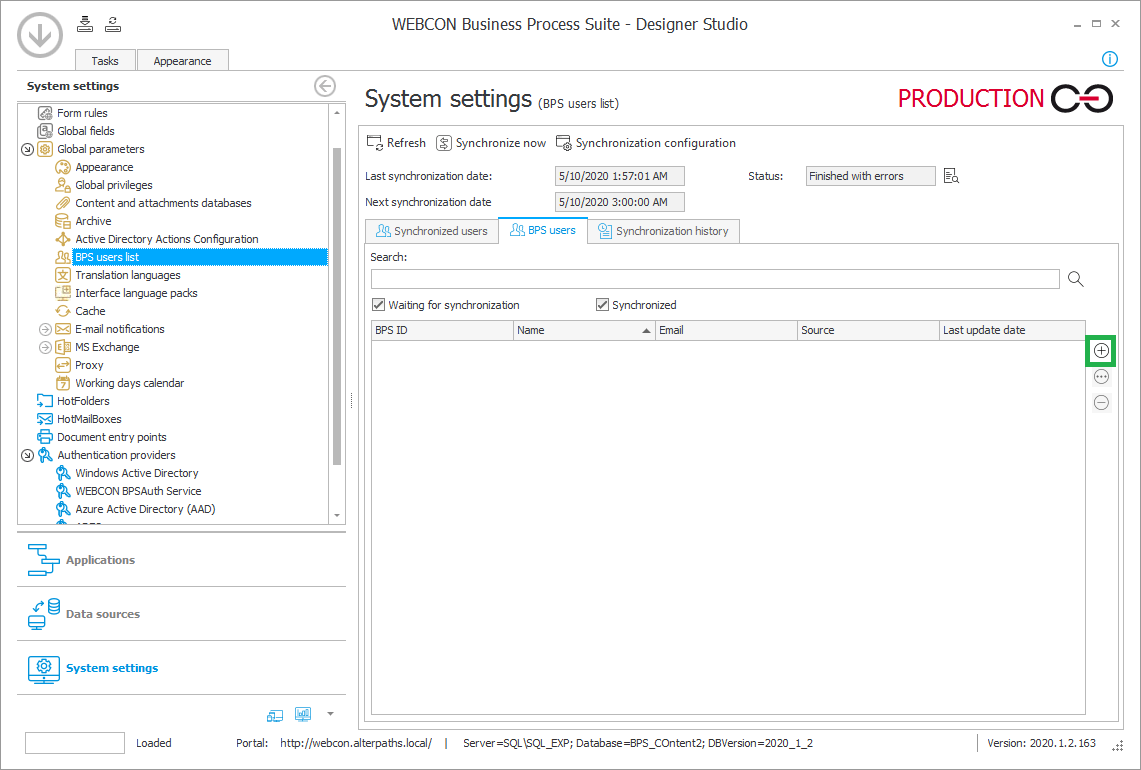The image size is (1141, 770).
Task: Uncheck Waiting for synchronization
Action: [x=378, y=305]
